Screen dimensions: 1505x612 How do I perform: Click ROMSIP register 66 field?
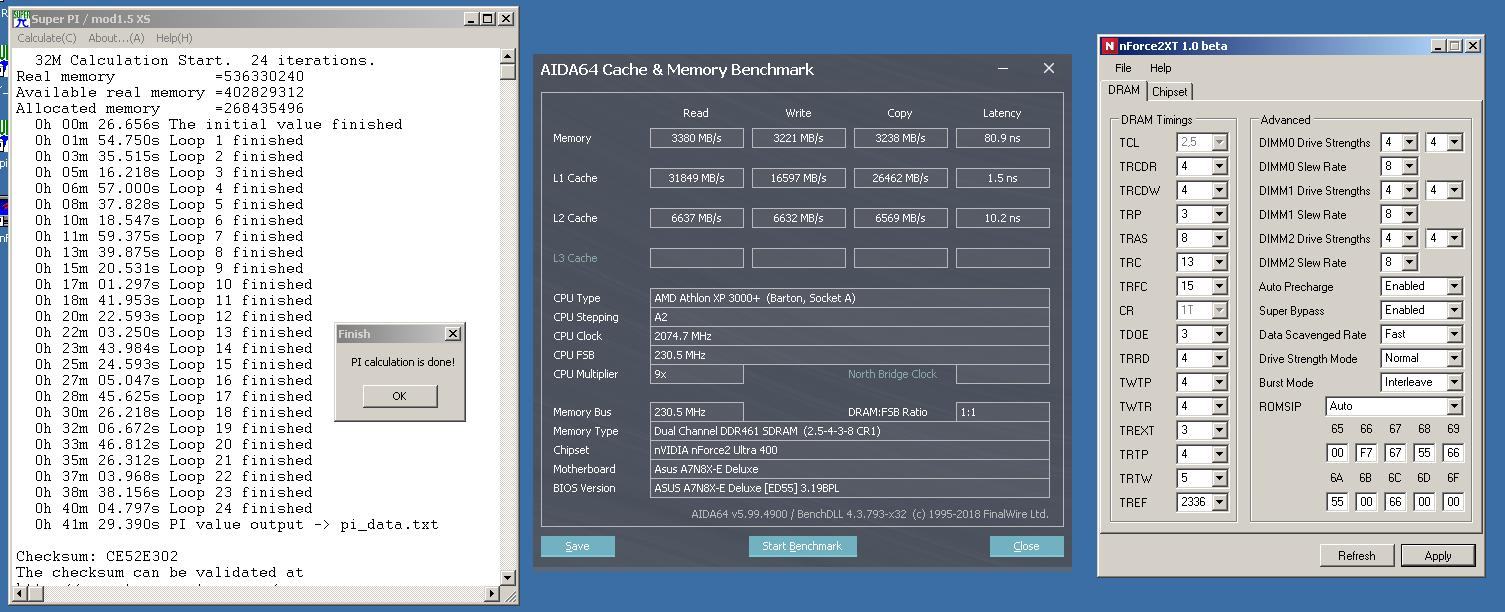tap(1366, 453)
